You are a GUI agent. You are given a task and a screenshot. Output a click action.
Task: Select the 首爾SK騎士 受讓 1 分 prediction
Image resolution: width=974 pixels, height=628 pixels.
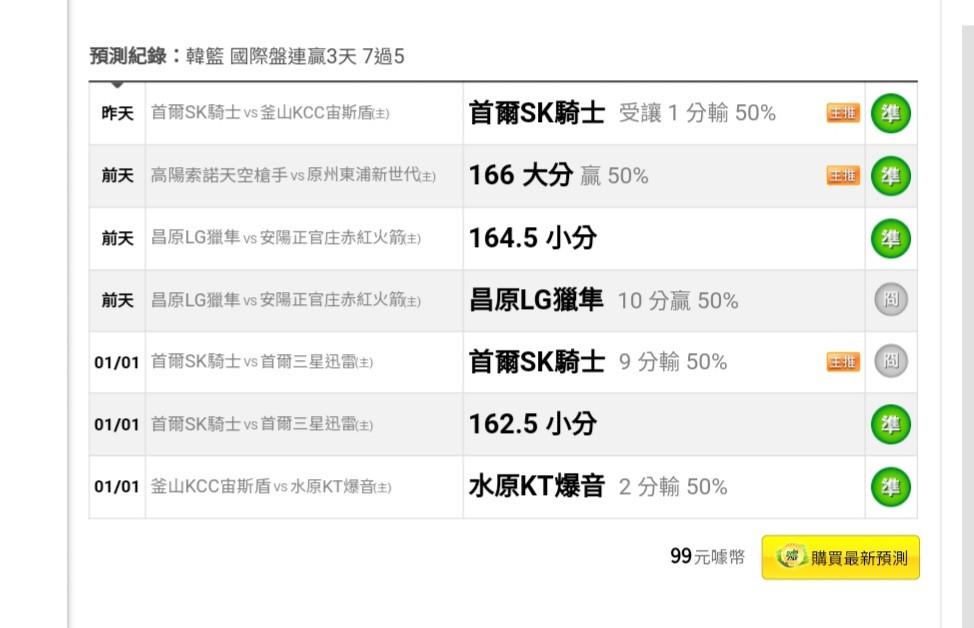(x=622, y=113)
